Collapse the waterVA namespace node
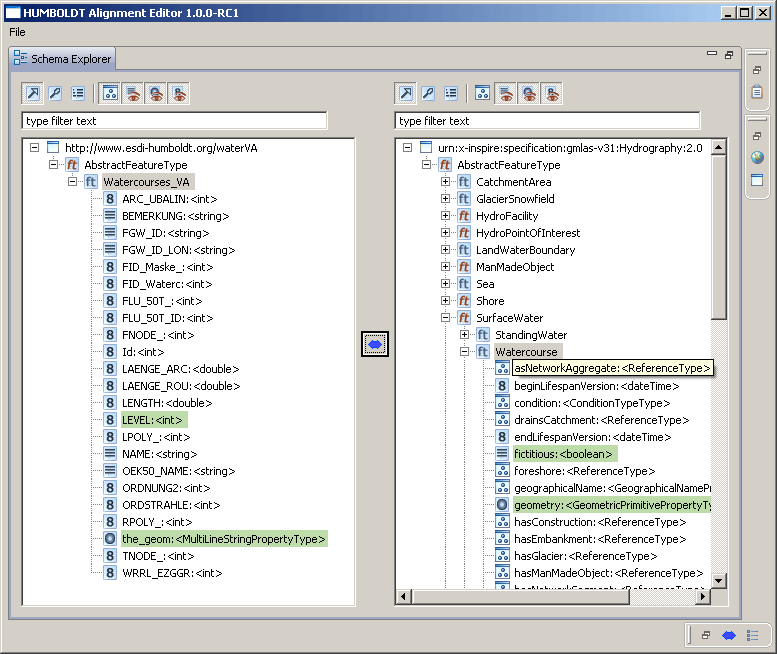777x654 pixels. tap(34, 148)
